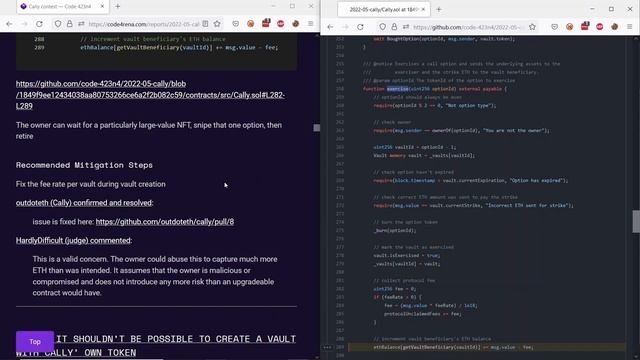Screen dimensions: 640x360
Task: Go back in the GitHub browser window
Action: [x=330, y=27]
